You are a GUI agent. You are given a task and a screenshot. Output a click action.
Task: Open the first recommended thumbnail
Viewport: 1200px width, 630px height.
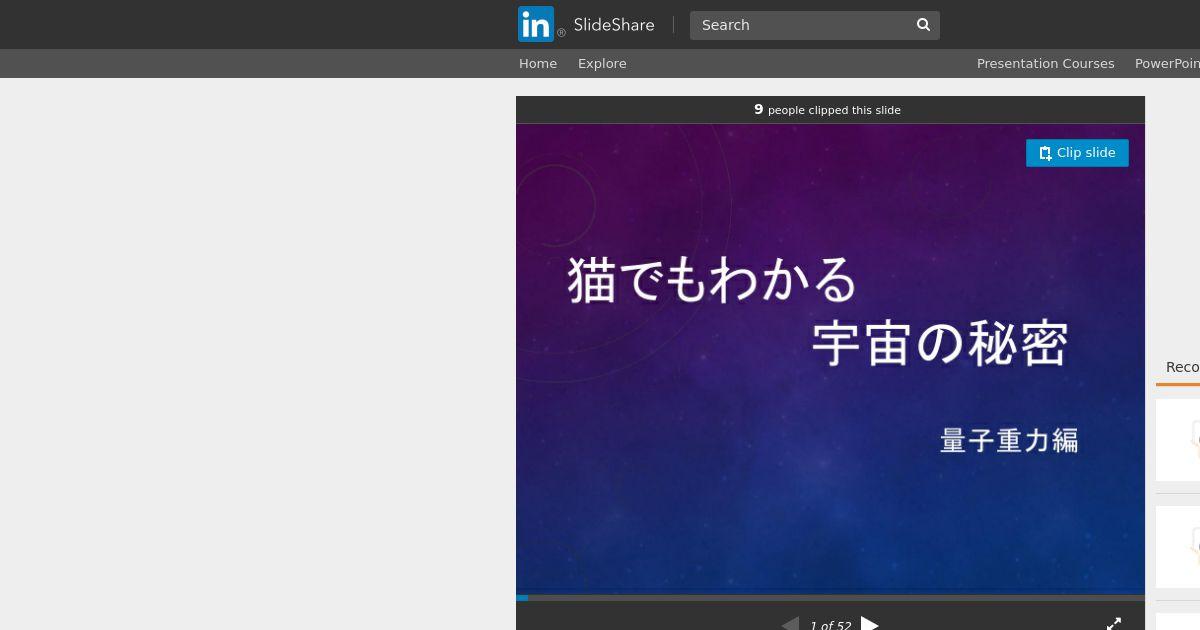1178,440
